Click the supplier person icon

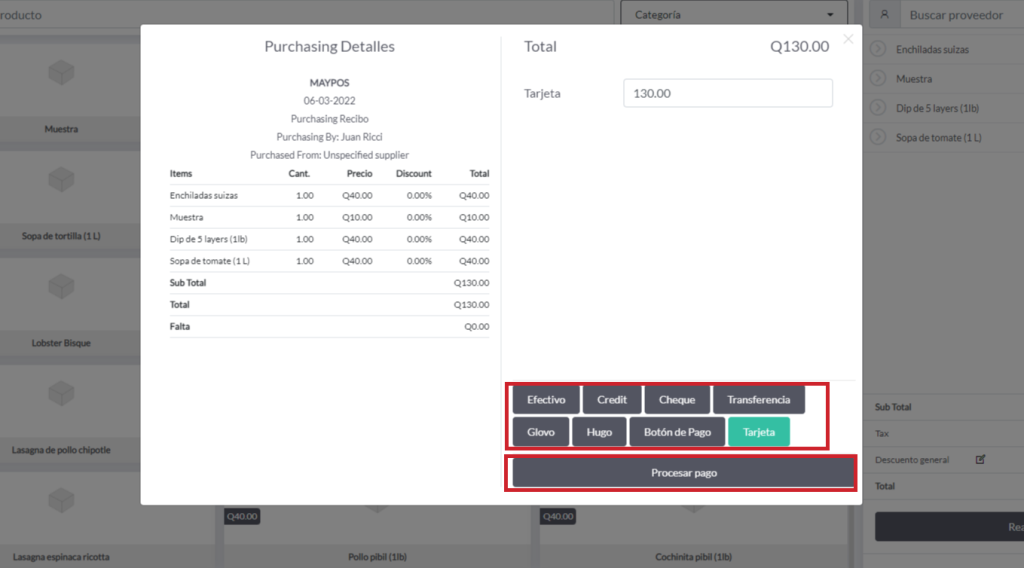(884, 15)
